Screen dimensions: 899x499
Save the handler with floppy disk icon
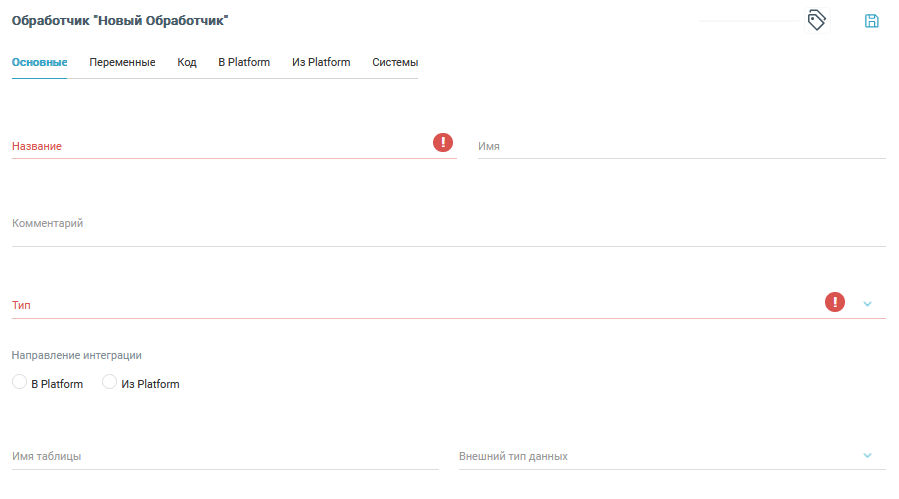coord(871,21)
